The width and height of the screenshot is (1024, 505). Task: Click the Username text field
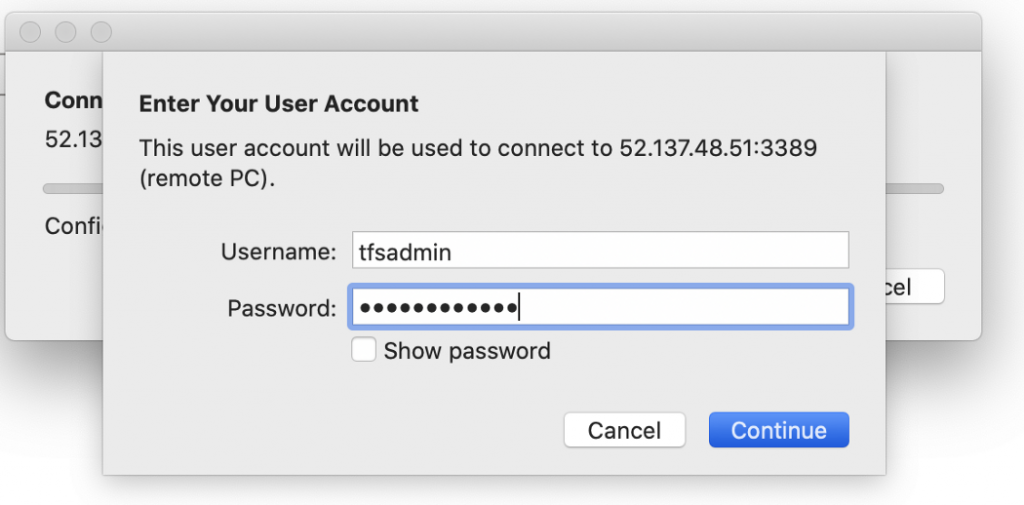coord(599,251)
